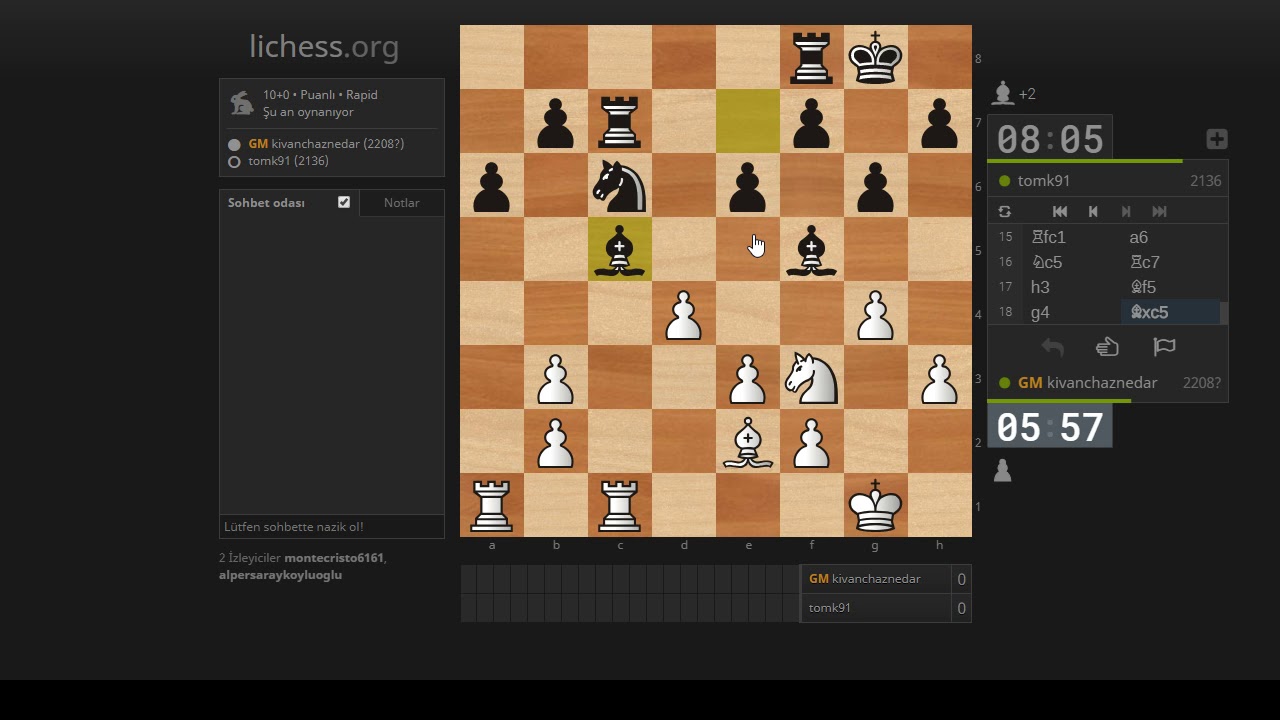
Task: Select the white knight on f3
Action: tap(812, 377)
